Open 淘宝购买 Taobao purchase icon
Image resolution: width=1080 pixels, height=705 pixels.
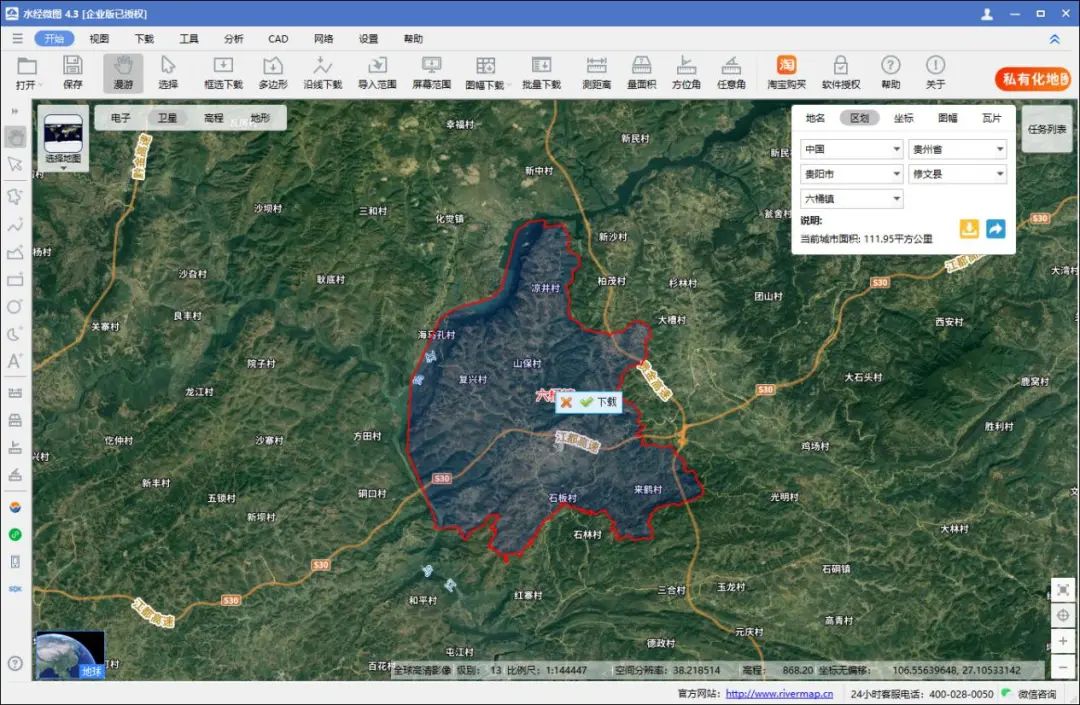coord(787,72)
